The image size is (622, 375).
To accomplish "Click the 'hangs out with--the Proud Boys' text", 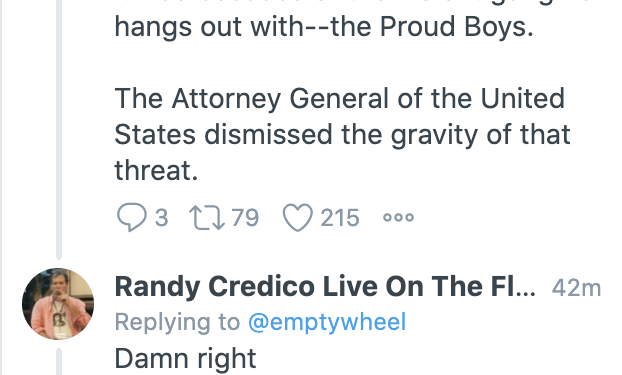I will tap(324, 27).
